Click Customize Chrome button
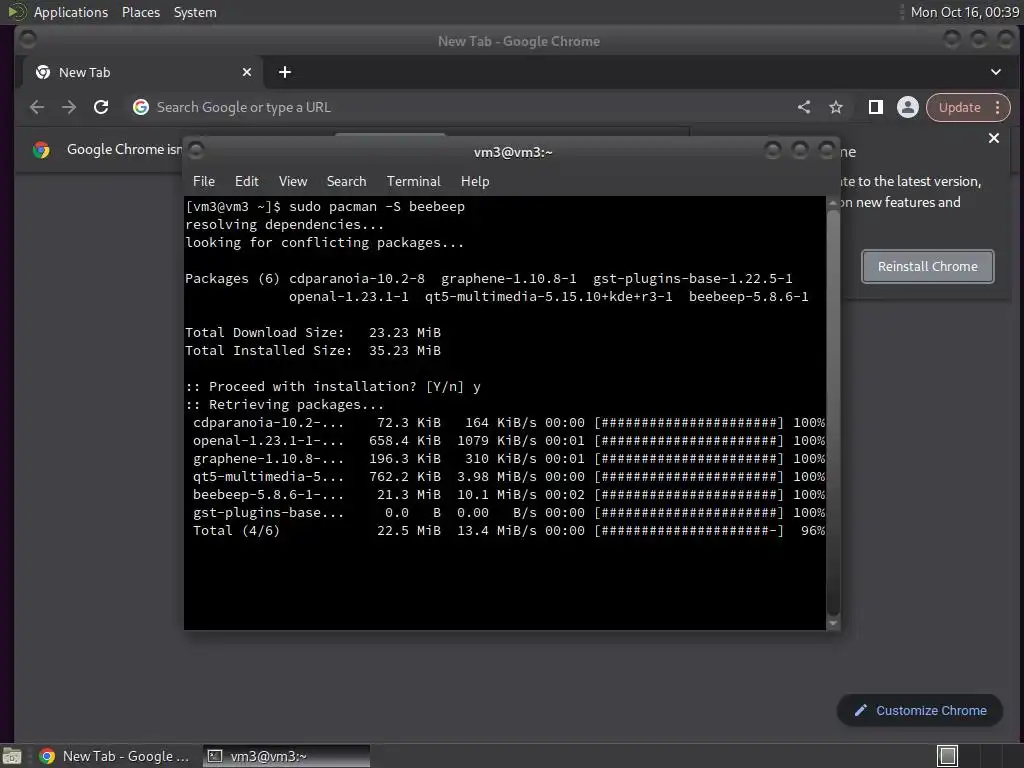Screen dimensions: 1024x768 click(x=920, y=710)
